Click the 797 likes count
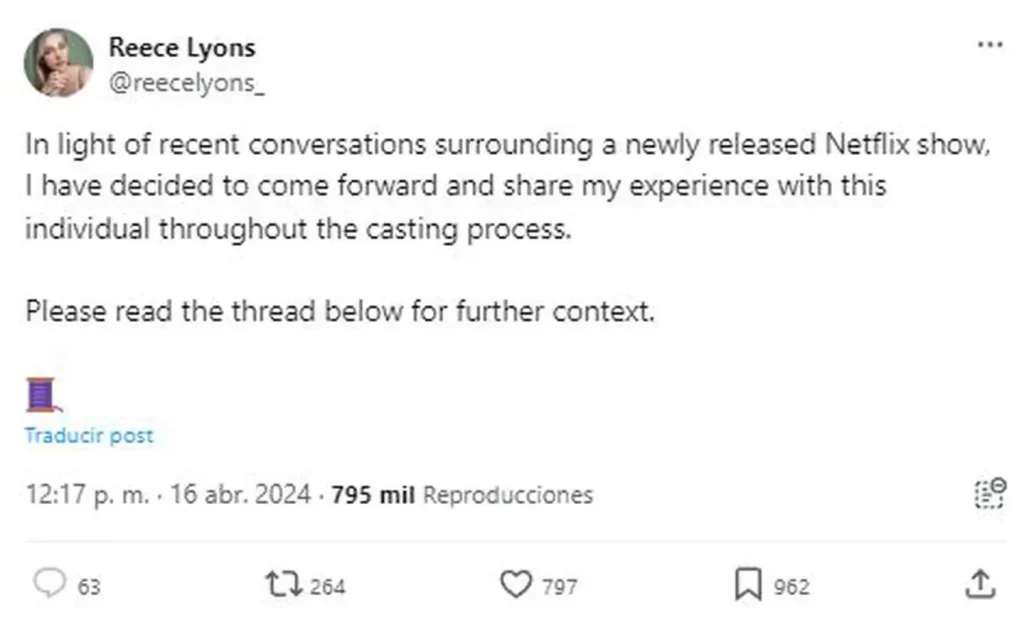Viewport: 1024px width, 627px height. click(x=559, y=587)
